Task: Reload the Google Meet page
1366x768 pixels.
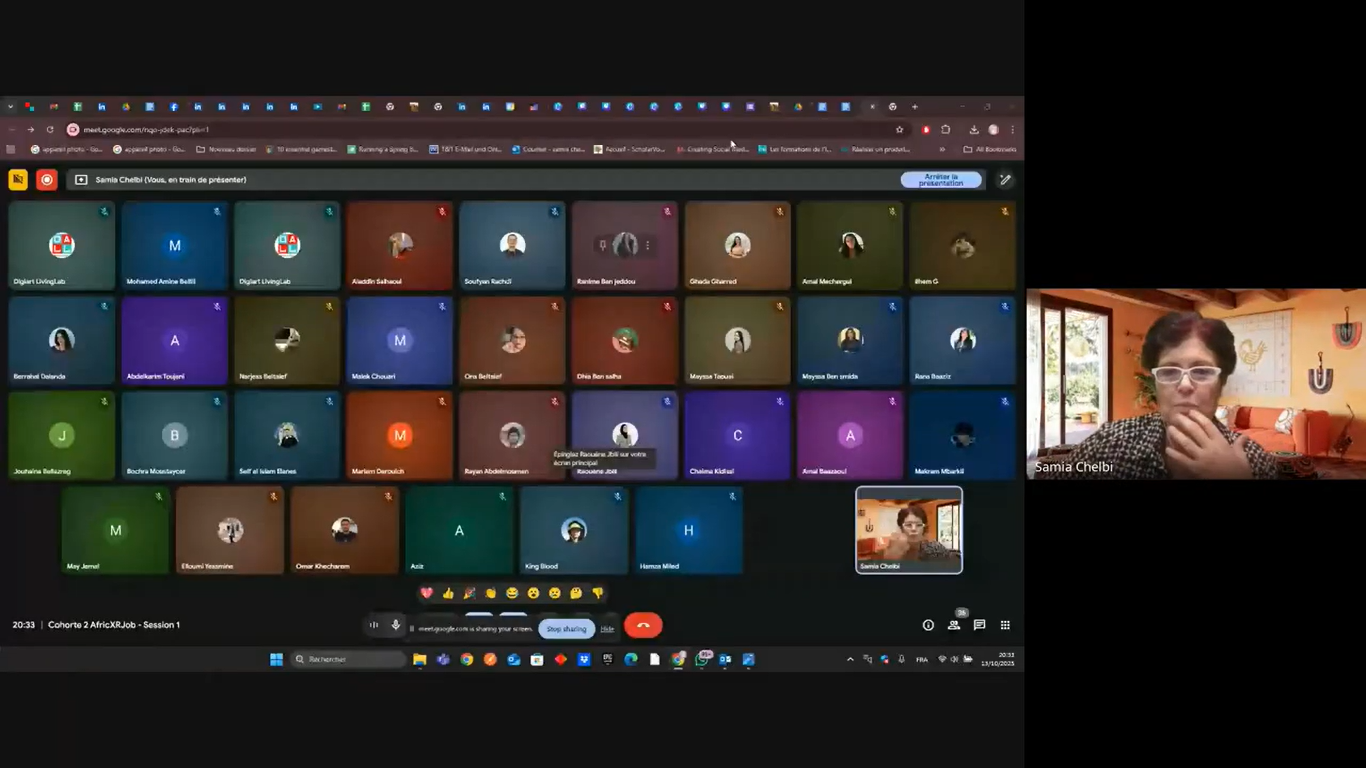Action: point(50,130)
